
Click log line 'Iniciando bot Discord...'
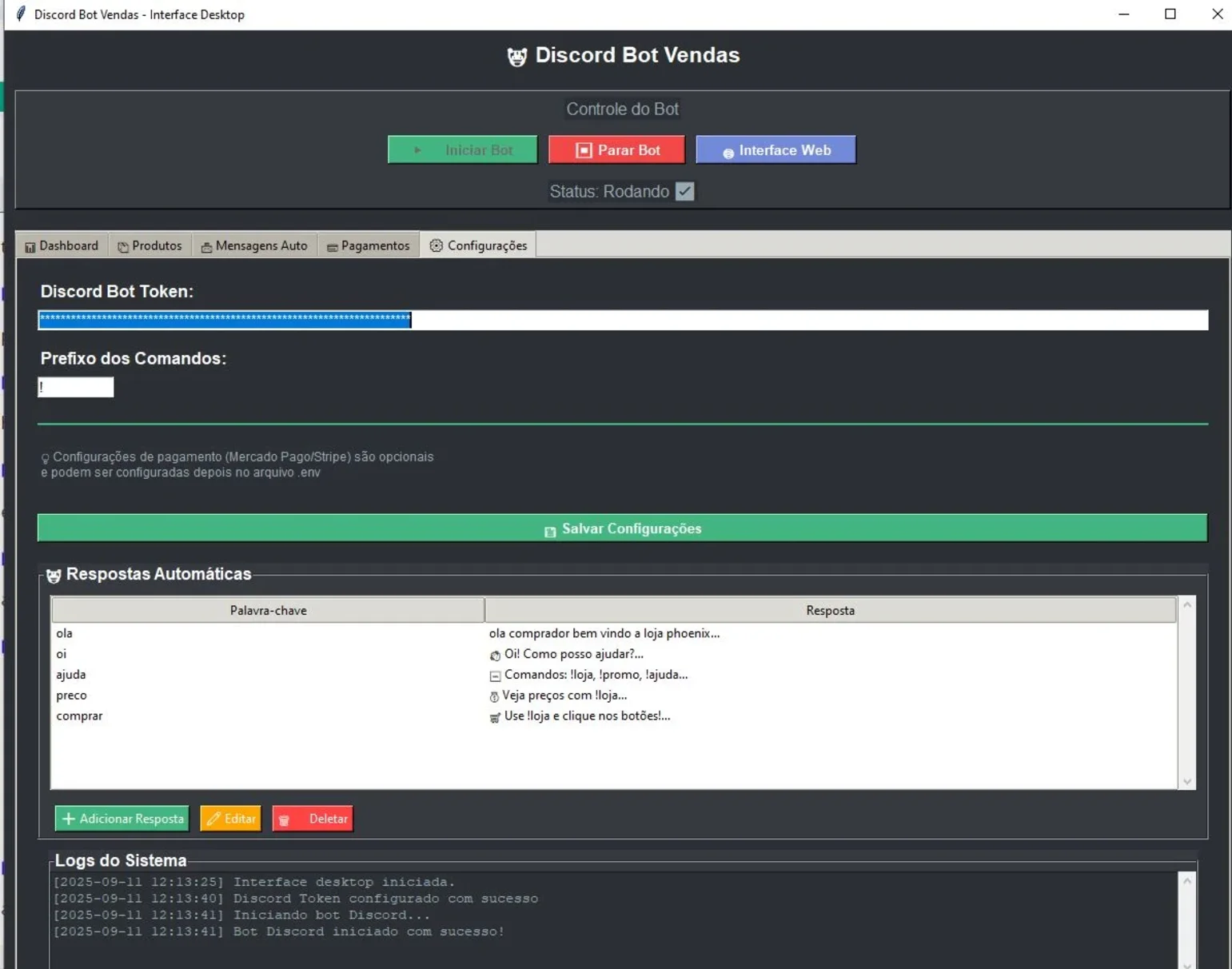(332, 915)
